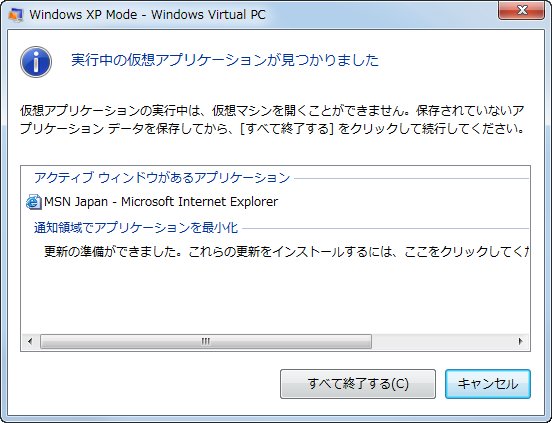The image size is (552, 423).
Task: Click the Internet Explorer icon beside MSN Japan
Action: tap(34, 202)
